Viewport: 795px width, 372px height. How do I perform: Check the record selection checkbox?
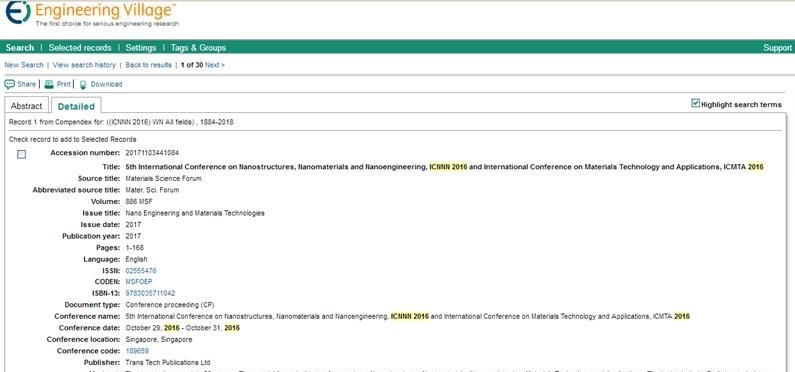point(21,155)
